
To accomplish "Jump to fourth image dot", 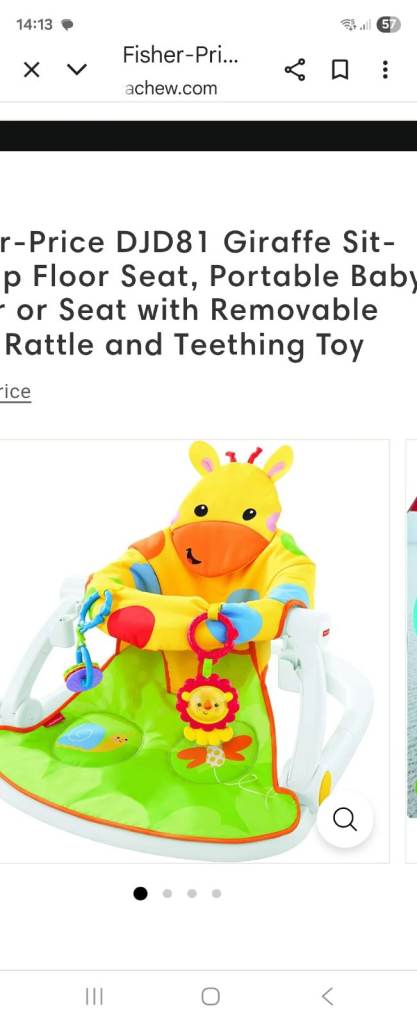I will [x=216, y=893].
